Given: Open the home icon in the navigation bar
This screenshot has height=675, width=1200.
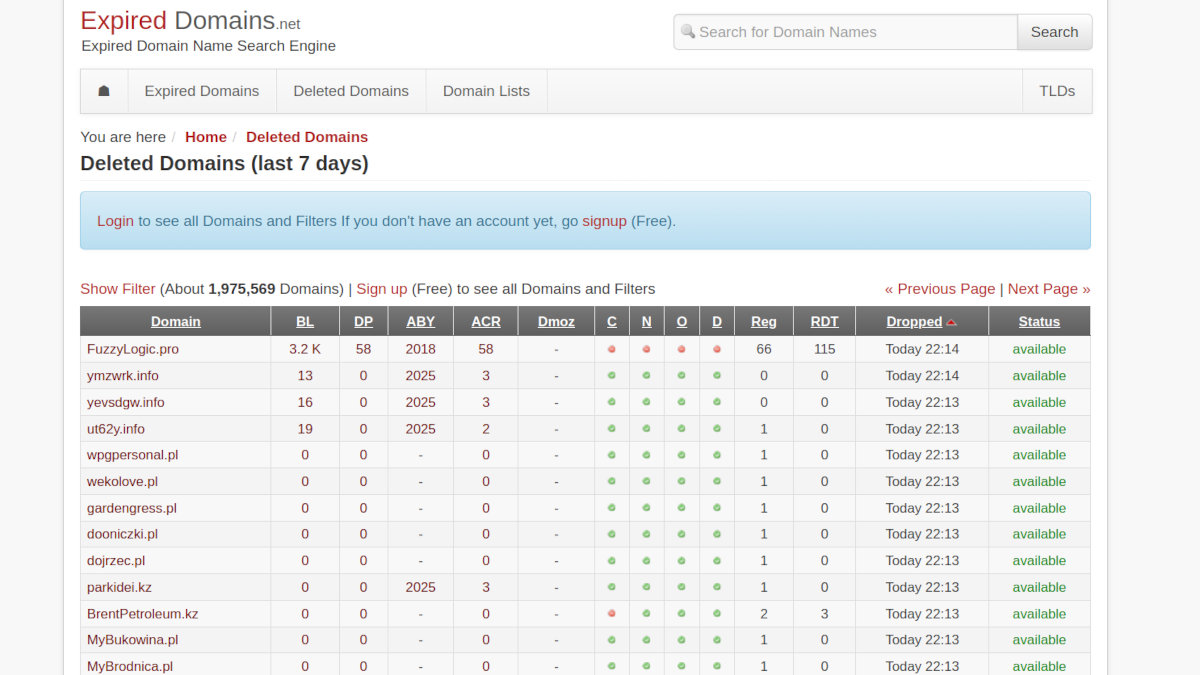Looking at the screenshot, I should click(104, 91).
